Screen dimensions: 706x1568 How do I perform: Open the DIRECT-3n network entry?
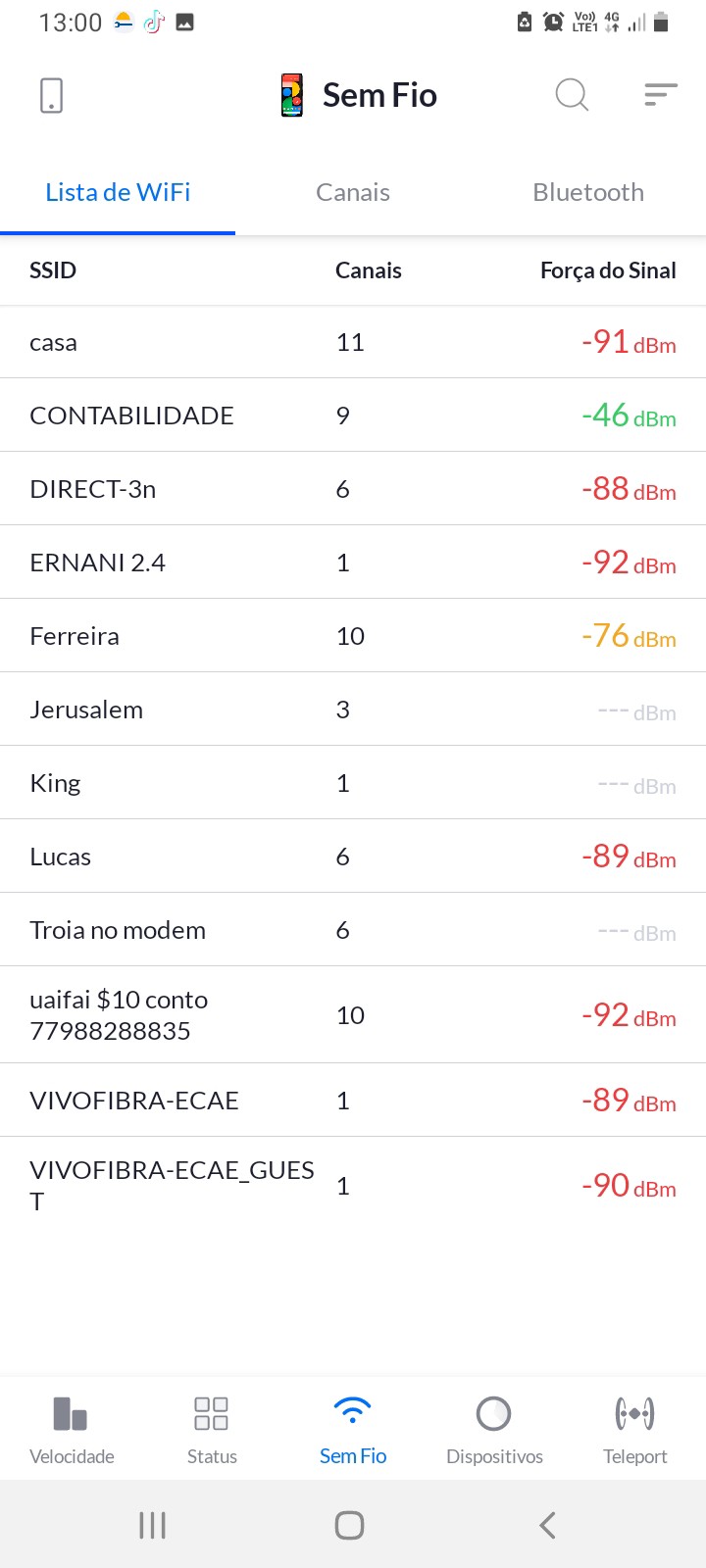click(93, 489)
